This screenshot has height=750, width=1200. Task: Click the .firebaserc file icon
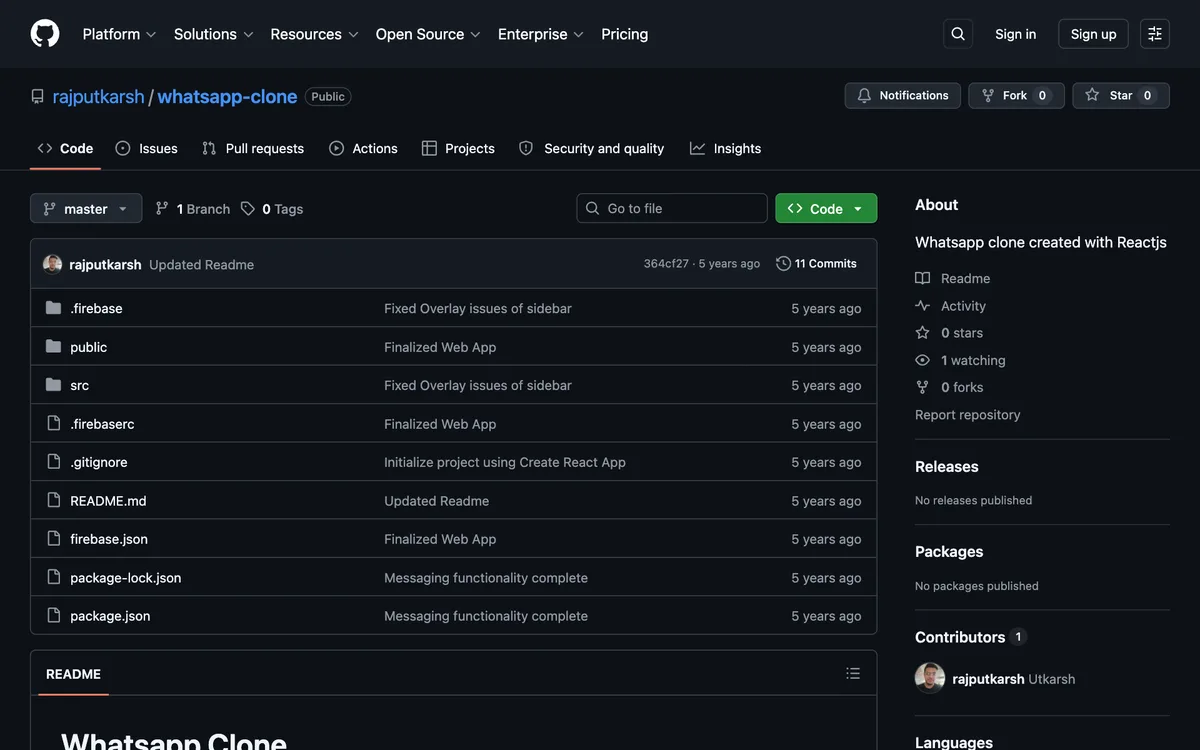(x=54, y=424)
